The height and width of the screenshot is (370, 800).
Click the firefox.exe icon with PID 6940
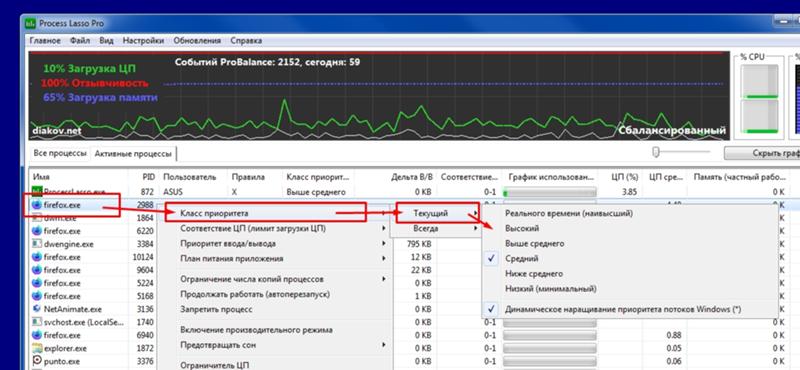pos(37,335)
